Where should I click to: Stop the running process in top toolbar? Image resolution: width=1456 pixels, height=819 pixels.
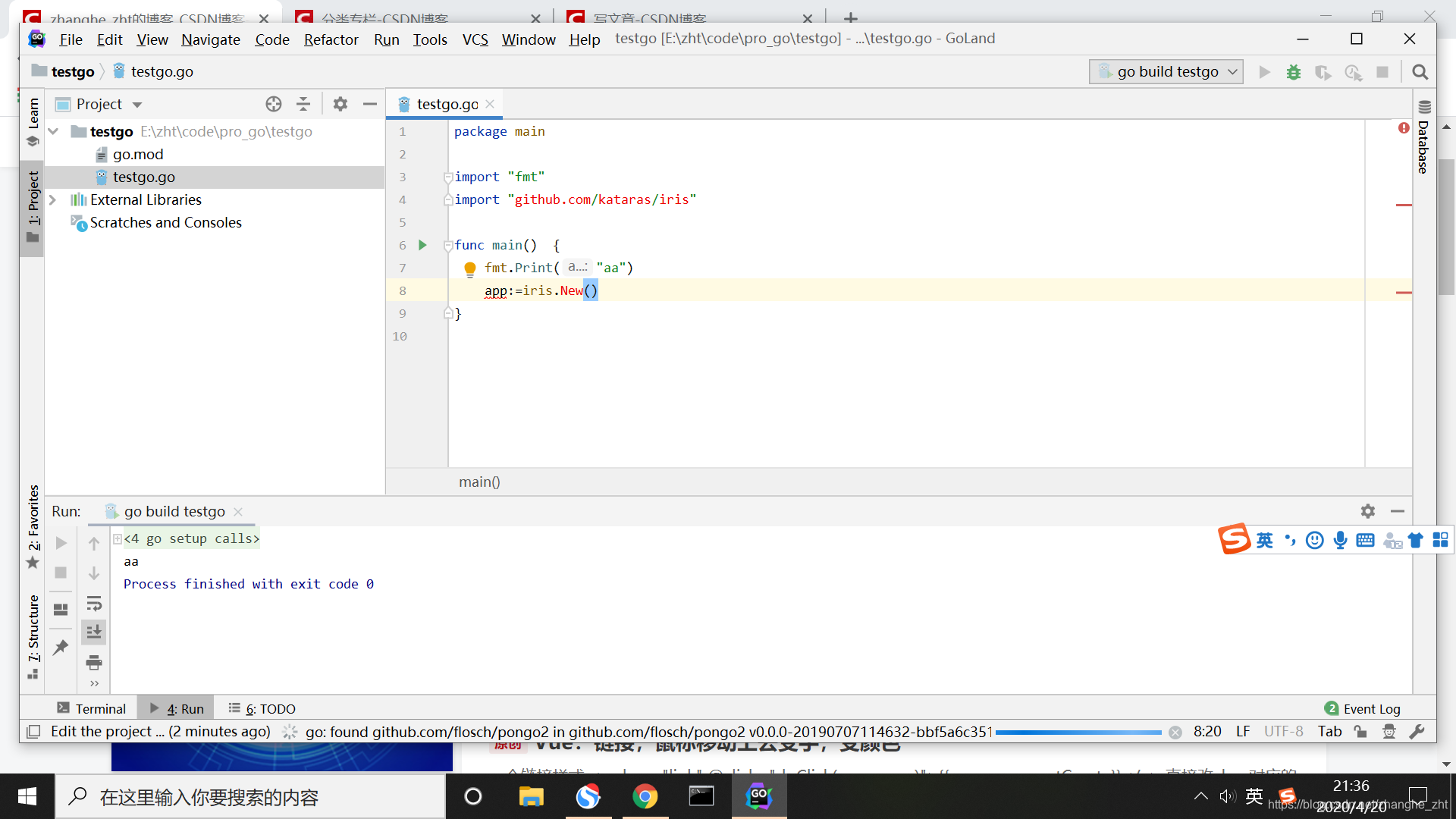(1382, 72)
